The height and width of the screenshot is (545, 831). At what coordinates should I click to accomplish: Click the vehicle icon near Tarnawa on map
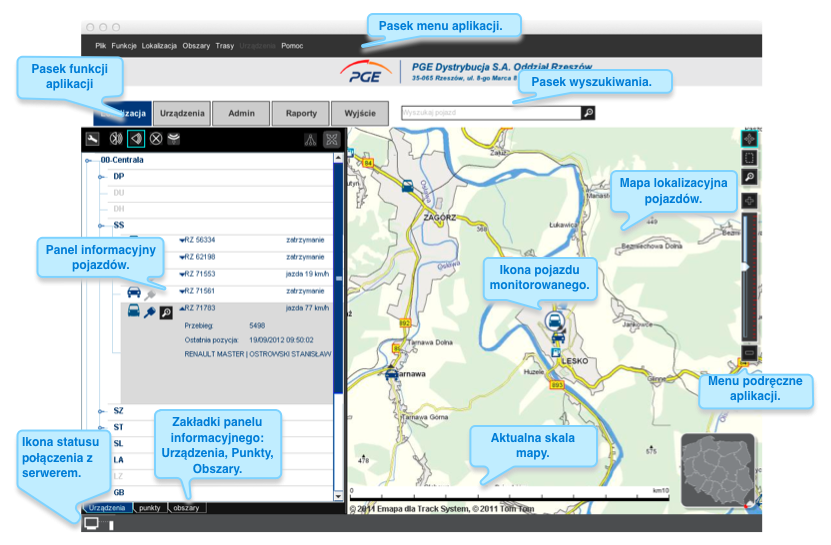click(x=391, y=374)
